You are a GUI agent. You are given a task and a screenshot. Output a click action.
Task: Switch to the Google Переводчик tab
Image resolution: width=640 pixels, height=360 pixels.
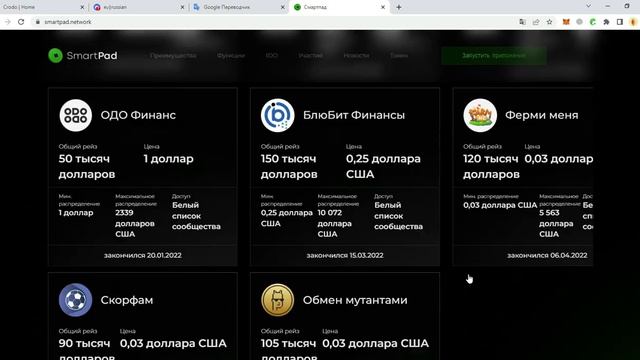click(239, 7)
